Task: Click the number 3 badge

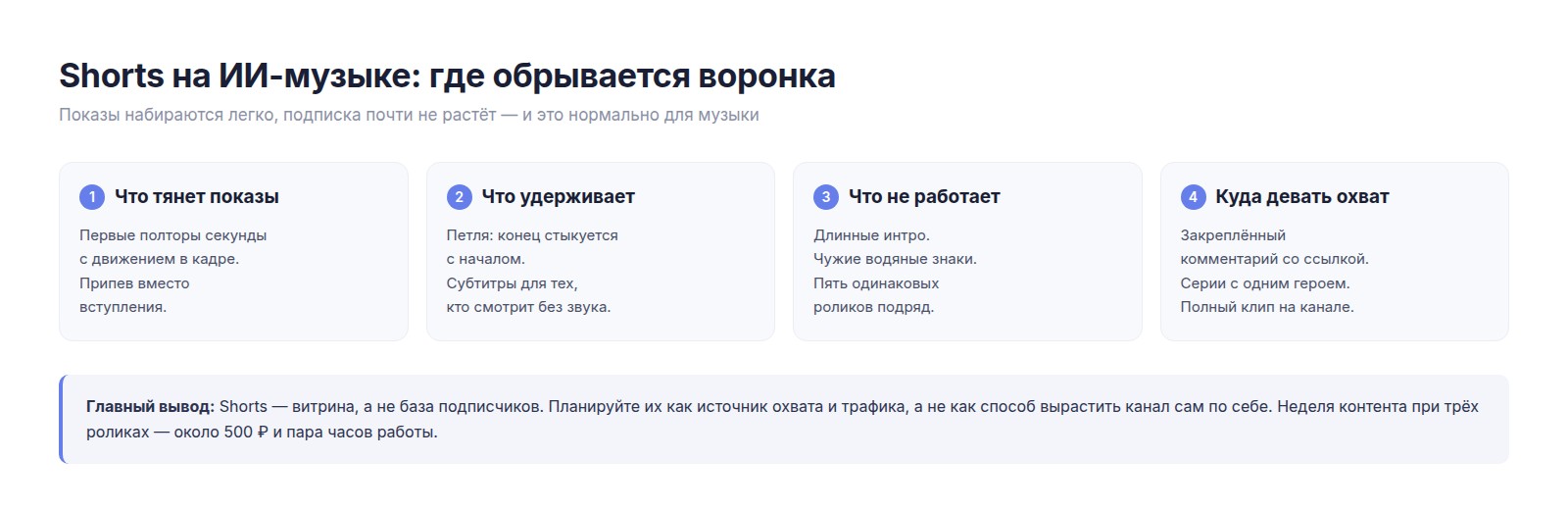Action: coord(826,197)
